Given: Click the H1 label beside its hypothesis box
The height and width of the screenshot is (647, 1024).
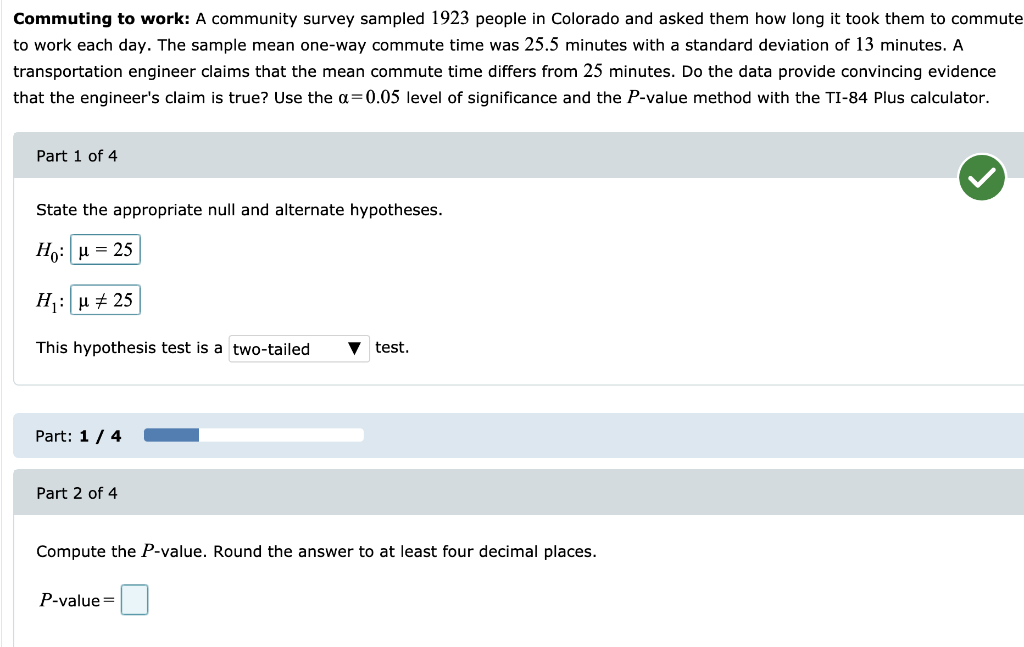Looking at the screenshot, I should [x=46, y=299].
